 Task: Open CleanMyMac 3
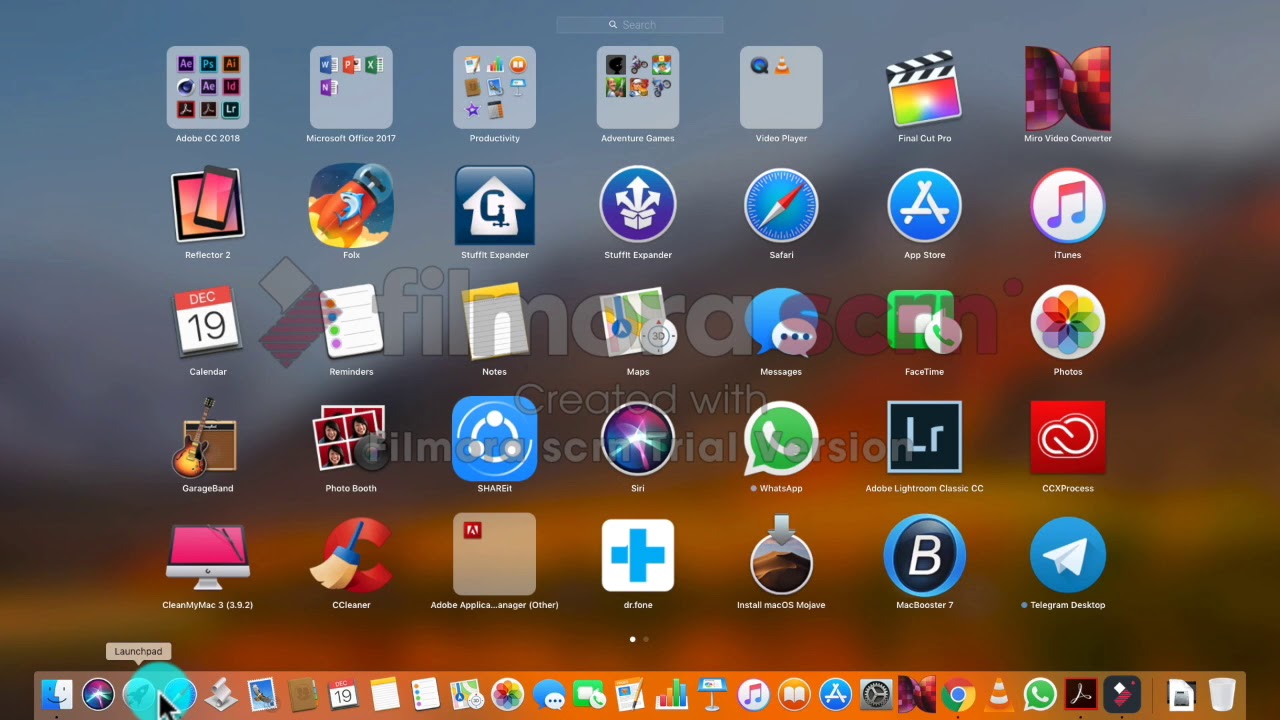click(208, 556)
